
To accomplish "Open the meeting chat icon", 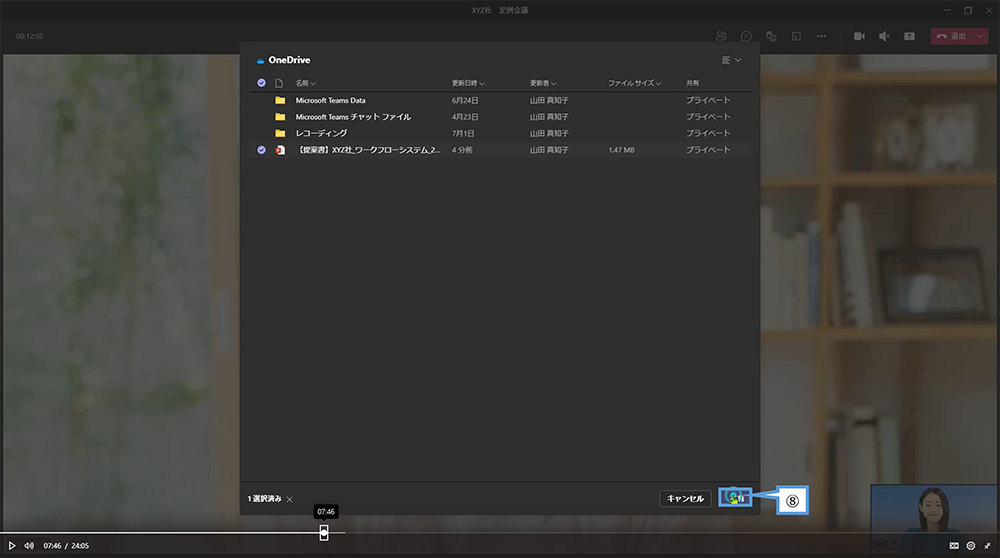I will click(746, 36).
